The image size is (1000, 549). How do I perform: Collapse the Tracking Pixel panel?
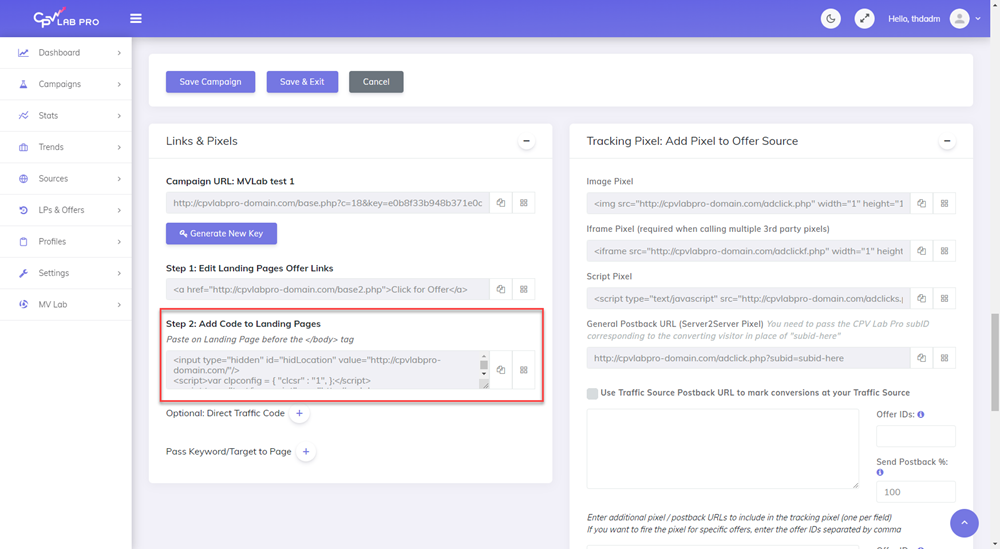pos(947,141)
